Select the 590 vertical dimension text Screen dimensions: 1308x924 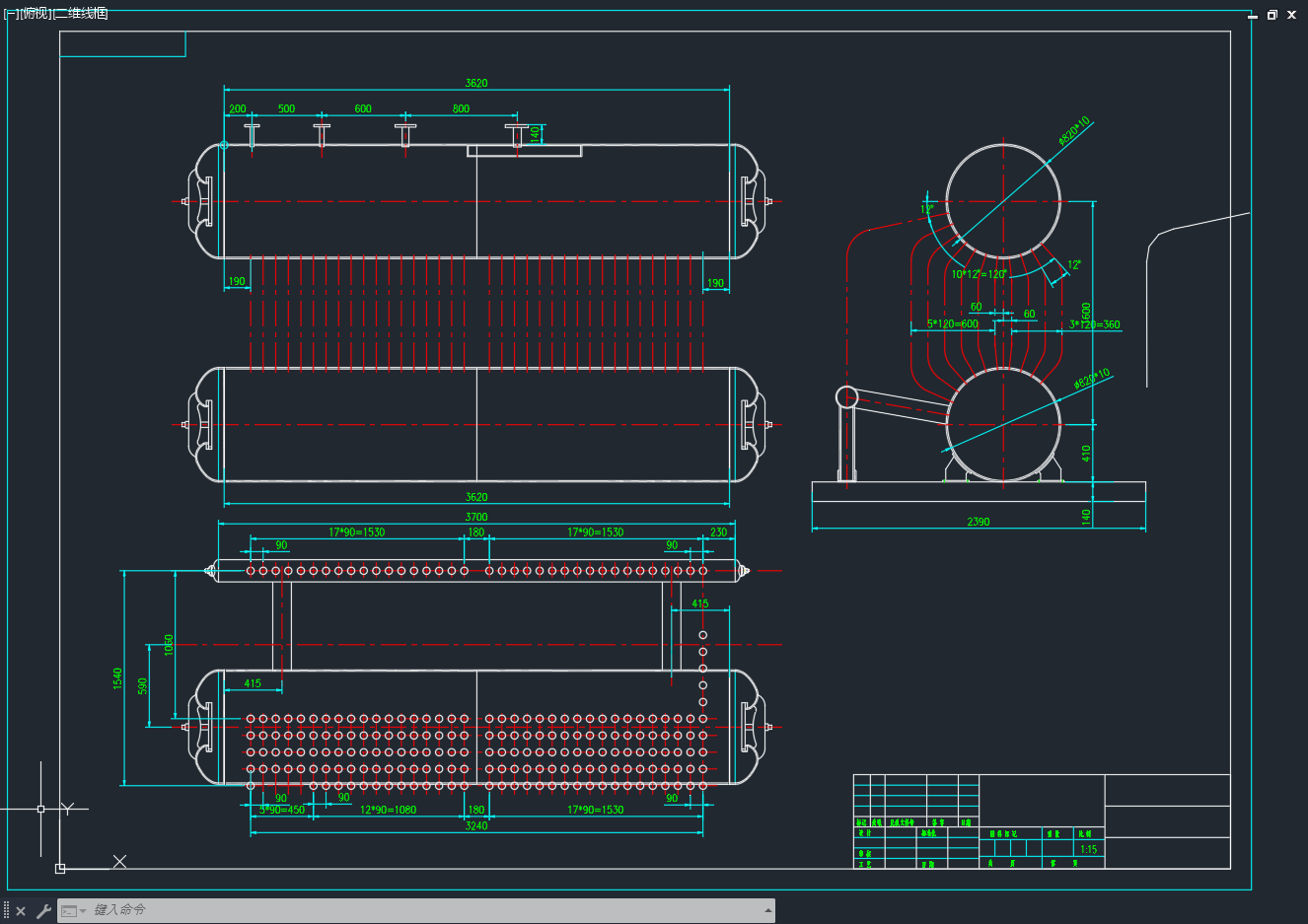coord(143,686)
